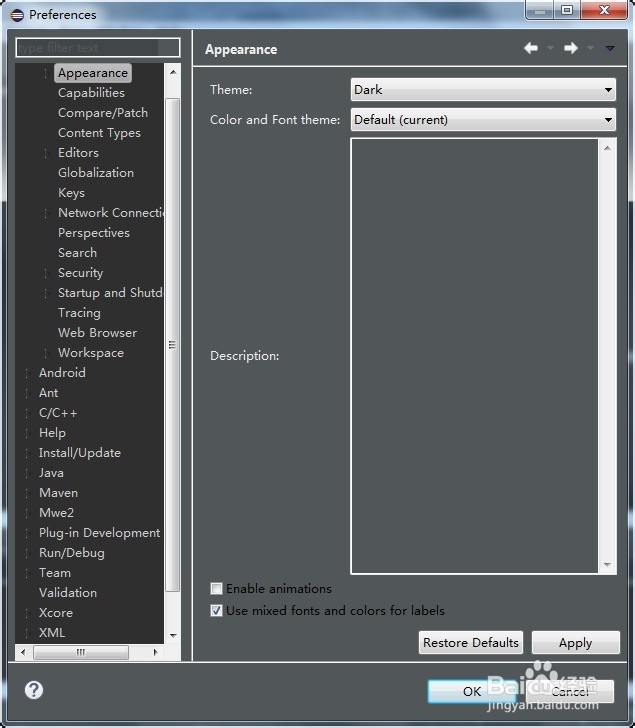The height and width of the screenshot is (728, 635).
Task: Select Install/Update in the tree
Action: coord(79,453)
